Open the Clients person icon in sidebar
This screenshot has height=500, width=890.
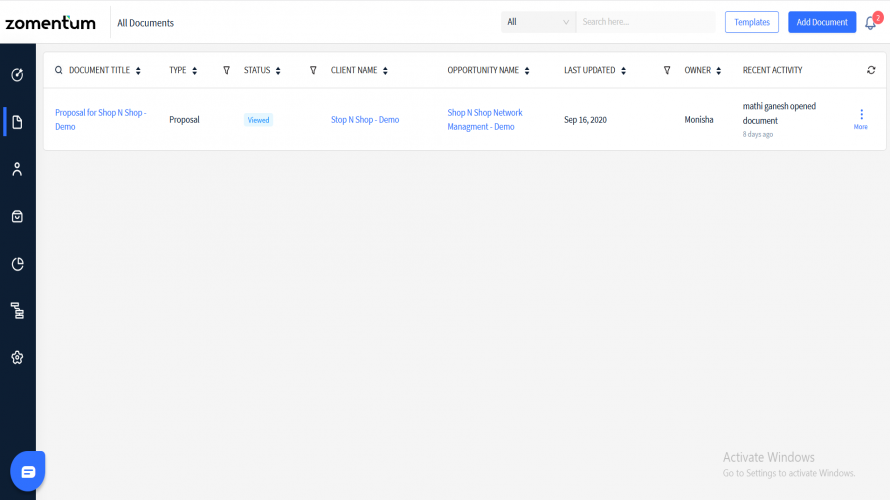[17, 169]
